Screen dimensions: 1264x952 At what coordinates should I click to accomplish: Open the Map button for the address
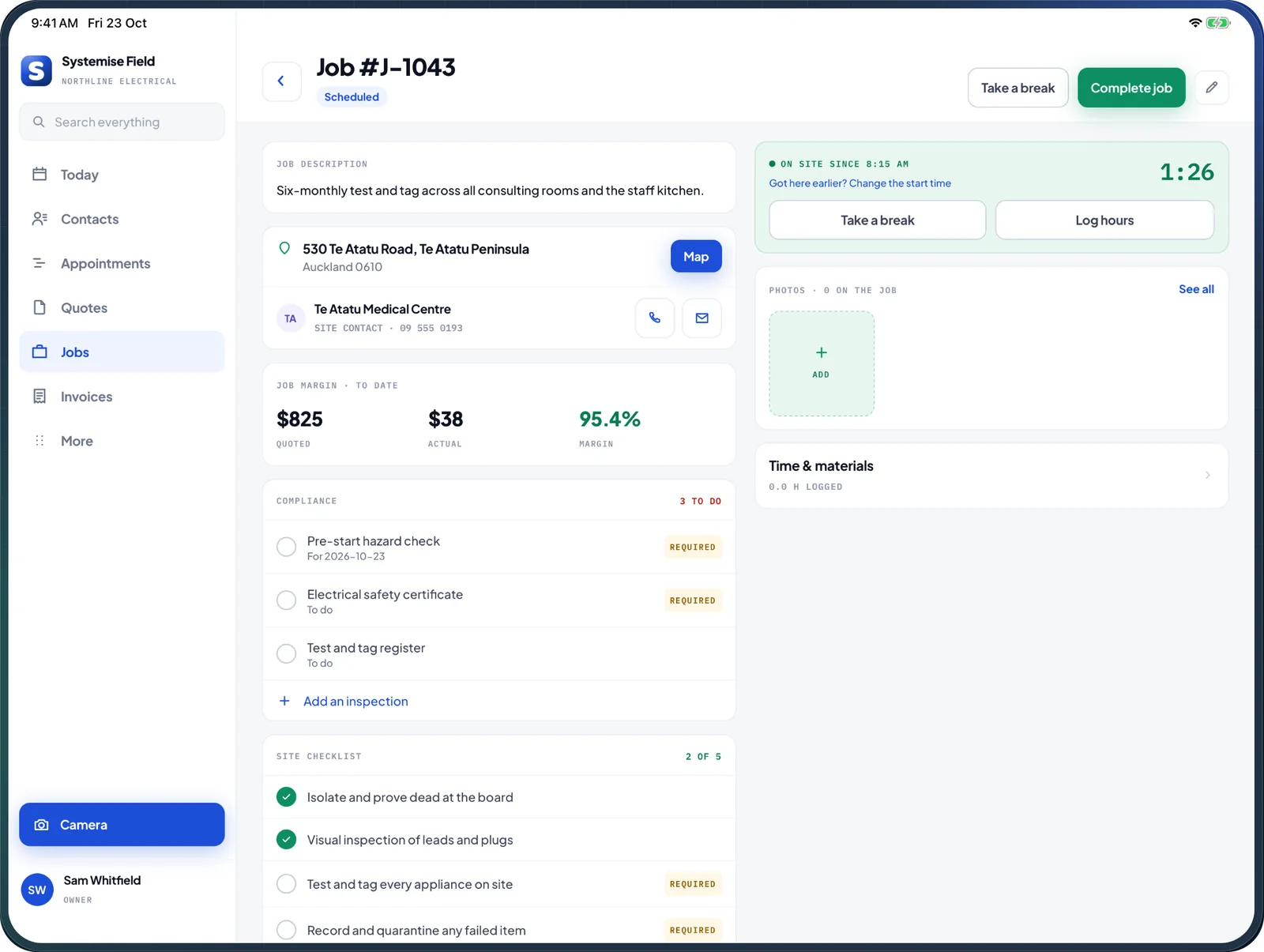click(696, 256)
